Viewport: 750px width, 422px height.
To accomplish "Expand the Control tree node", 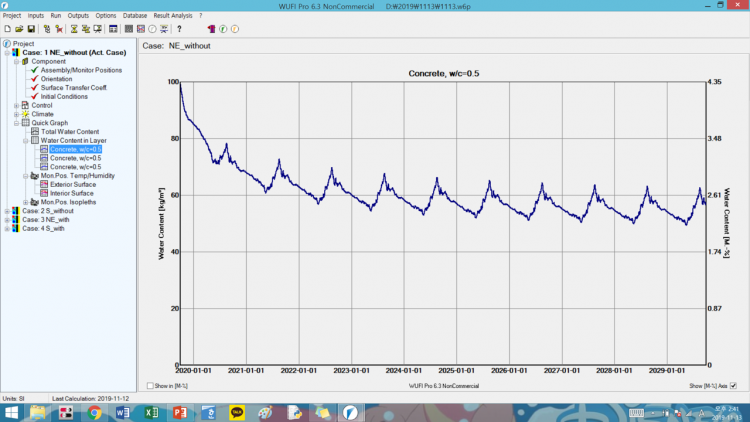I will 15,105.
